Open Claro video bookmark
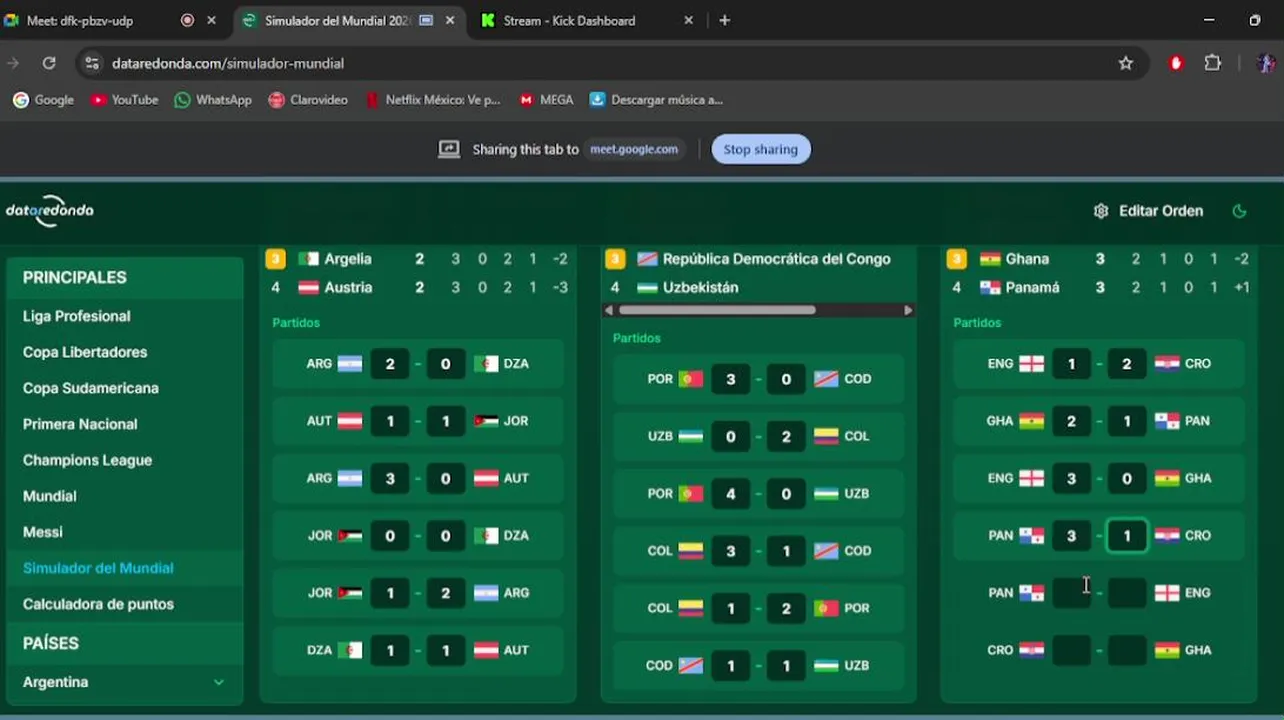The width and height of the screenshot is (1284, 720). [x=308, y=100]
